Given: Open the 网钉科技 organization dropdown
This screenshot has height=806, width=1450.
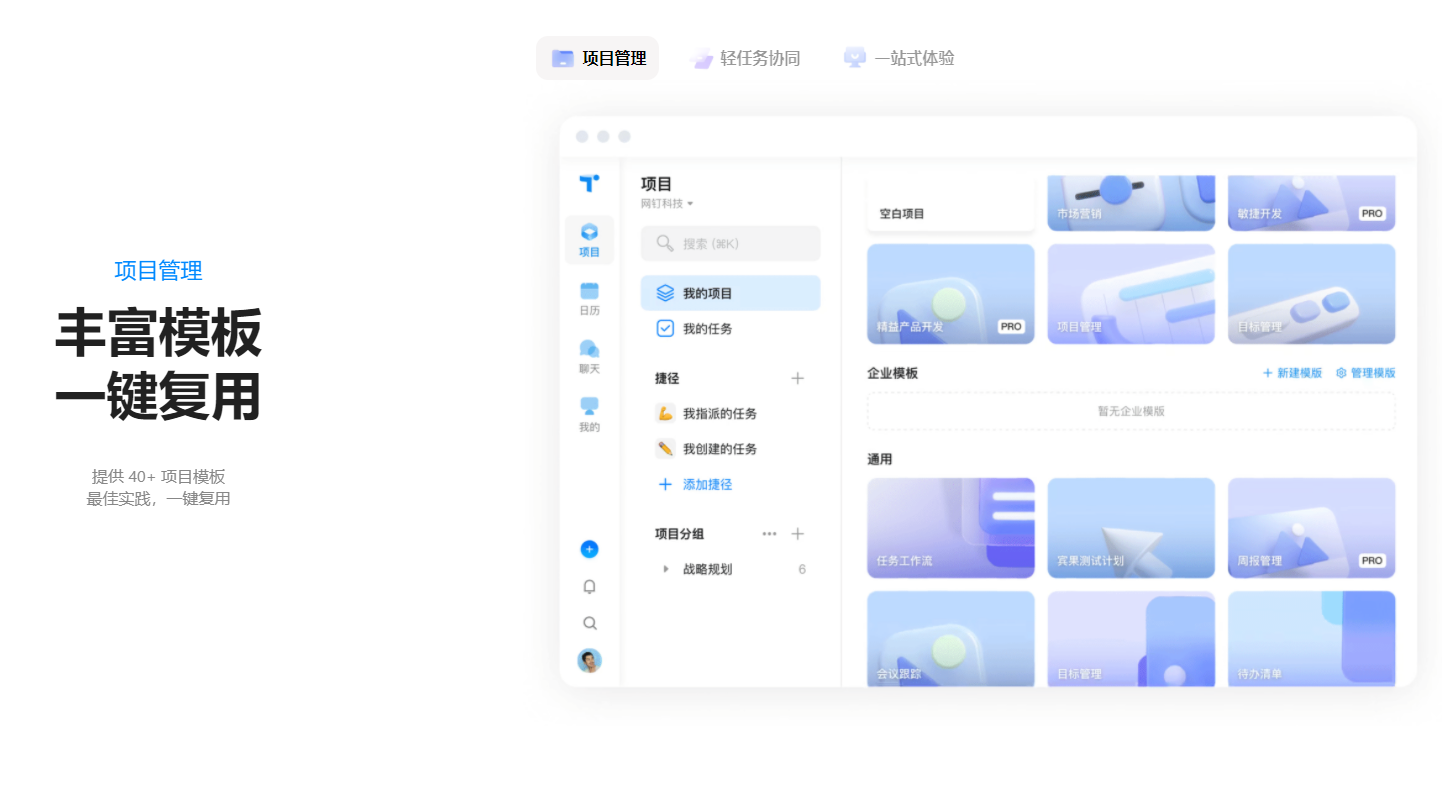Looking at the screenshot, I should (667, 203).
